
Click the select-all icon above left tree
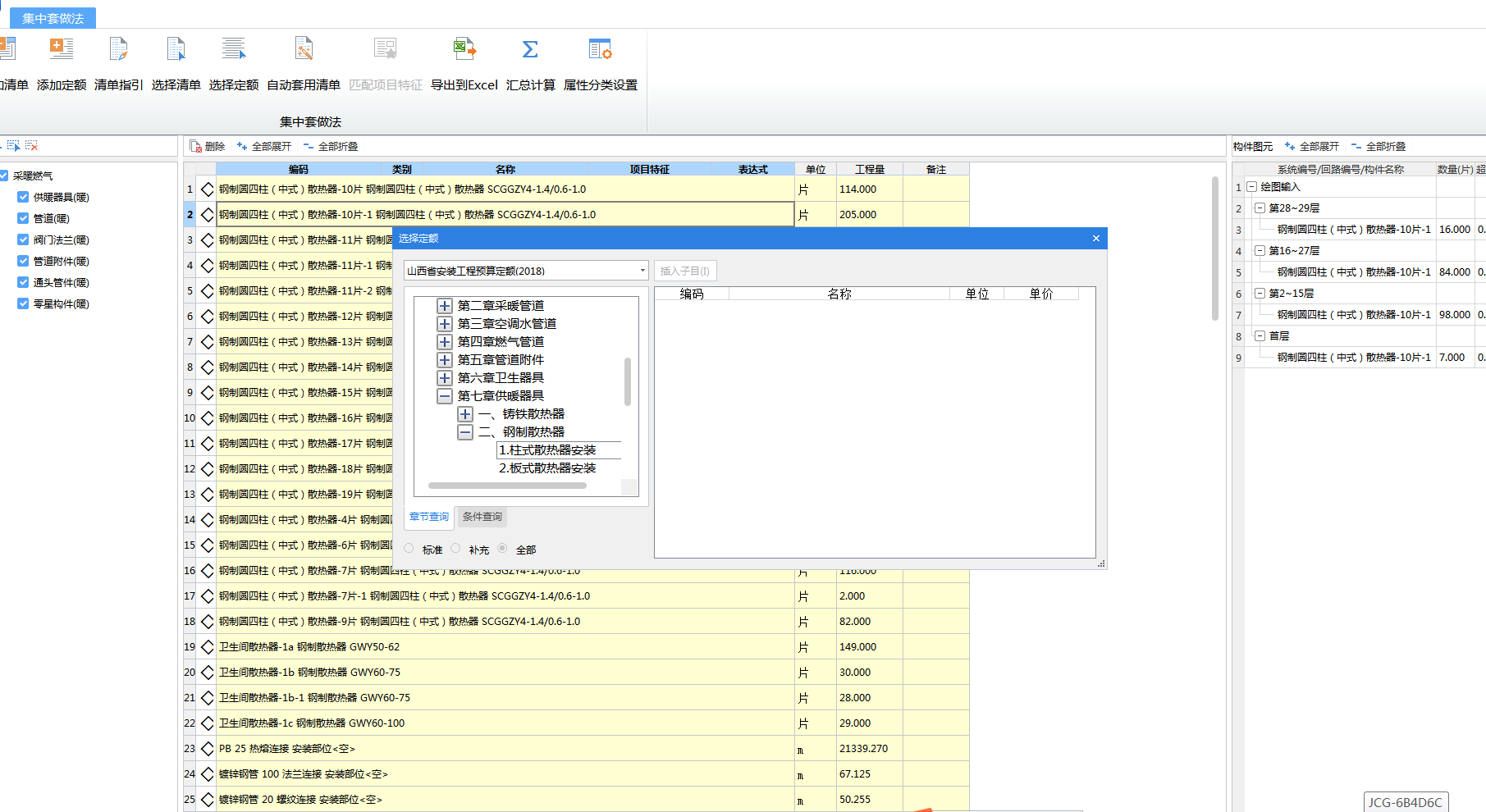tap(13, 145)
